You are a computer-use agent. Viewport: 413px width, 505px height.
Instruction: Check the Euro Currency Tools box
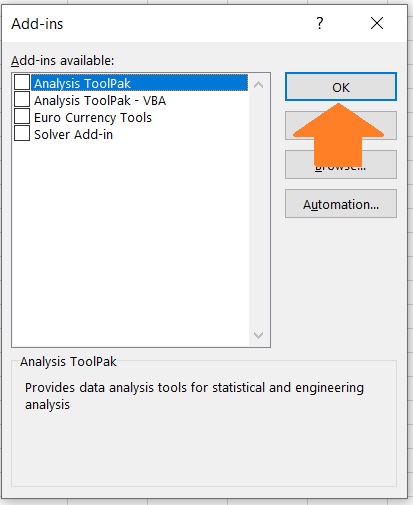(22, 117)
